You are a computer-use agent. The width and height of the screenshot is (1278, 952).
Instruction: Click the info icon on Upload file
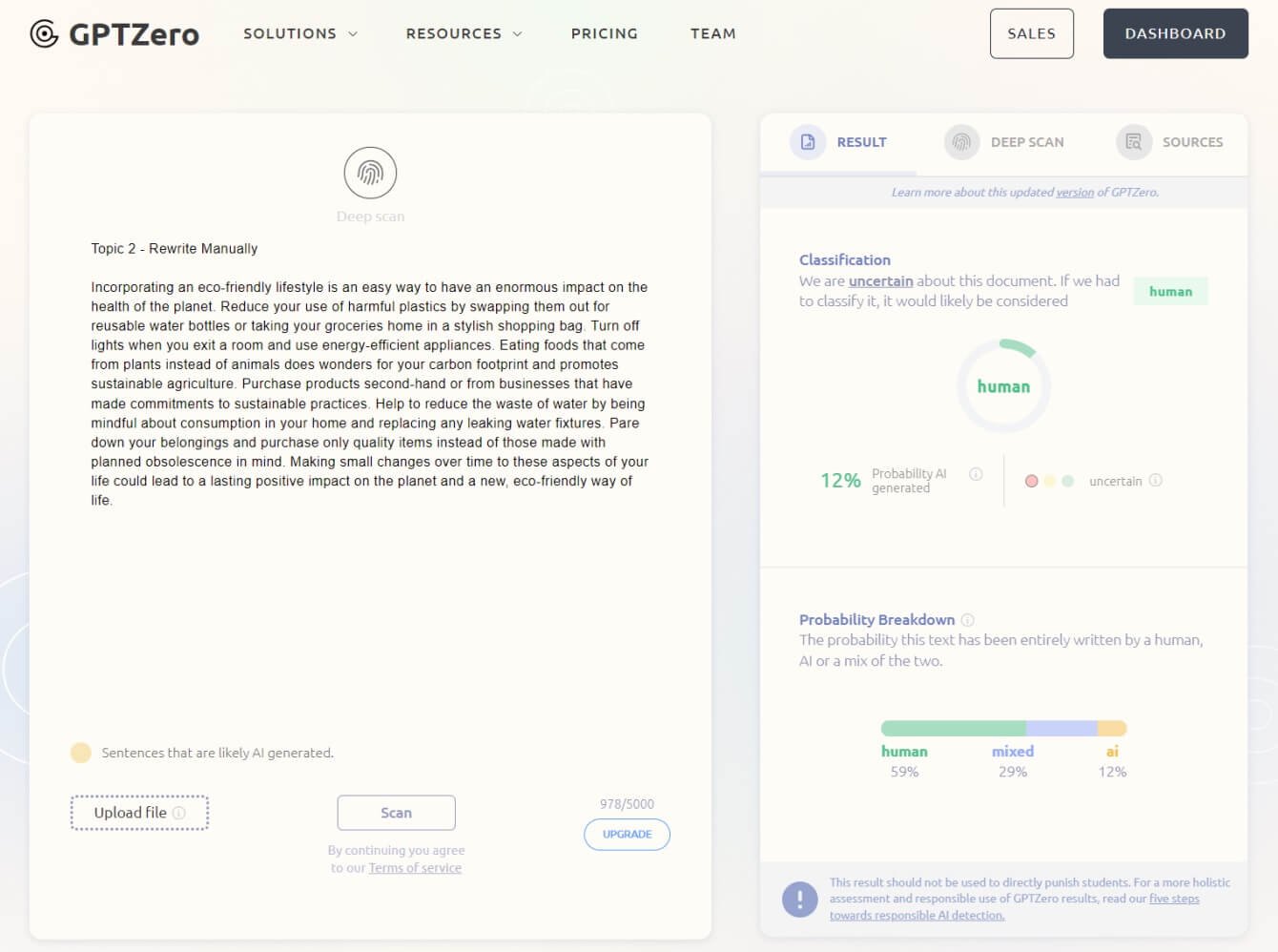tap(178, 813)
